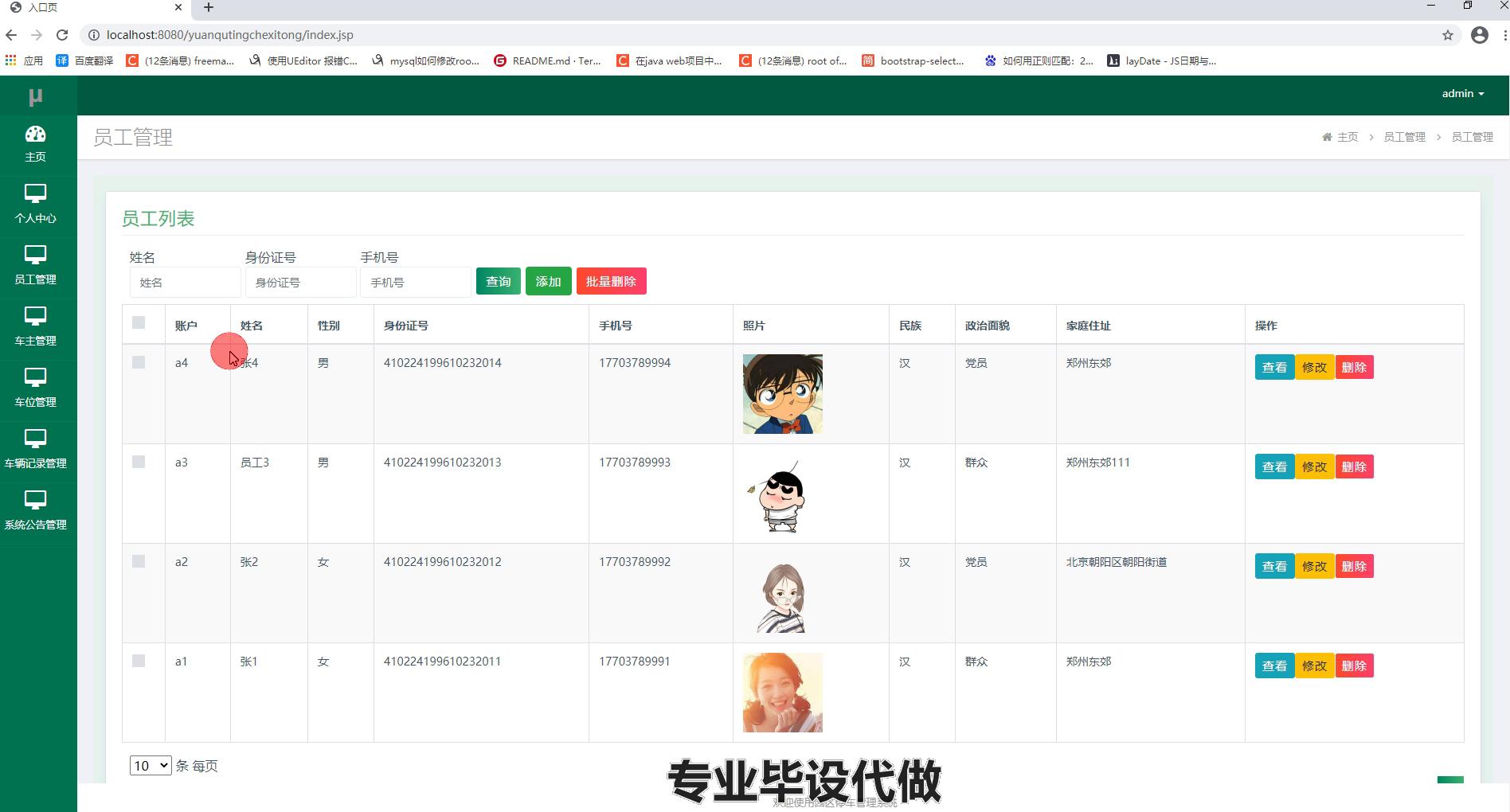Click the browser address bar URL
The width and height of the screenshot is (1510, 812).
pos(229,35)
